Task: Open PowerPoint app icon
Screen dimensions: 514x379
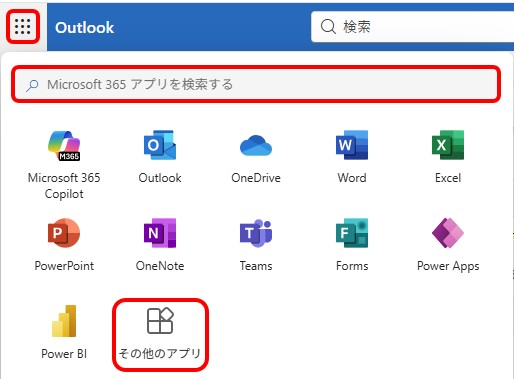Action: (64, 233)
